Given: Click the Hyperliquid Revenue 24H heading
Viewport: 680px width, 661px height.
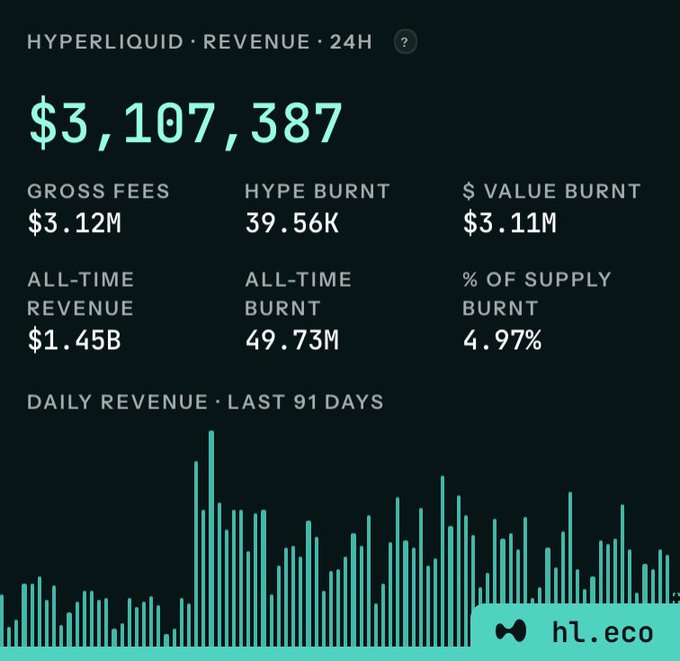Looking at the screenshot, I should (199, 42).
